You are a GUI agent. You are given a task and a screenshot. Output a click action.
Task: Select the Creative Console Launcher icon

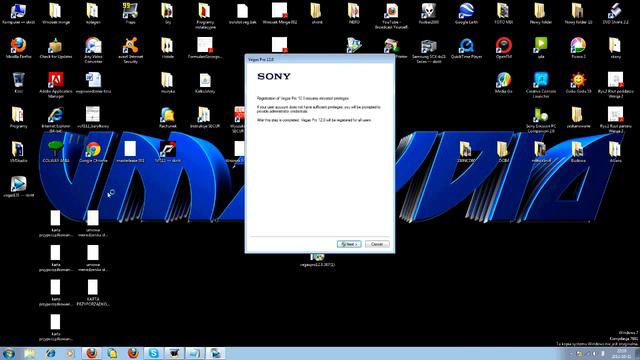(x=540, y=84)
